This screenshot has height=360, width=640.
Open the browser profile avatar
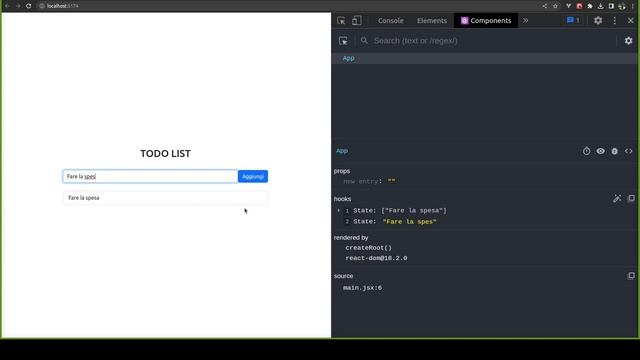pyautogui.click(x=622, y=6)
